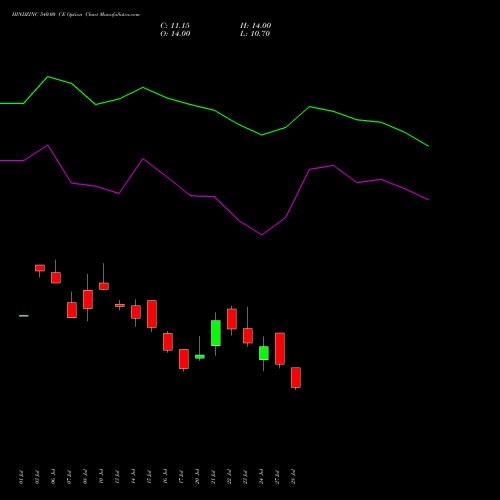This screenshot has height=500, width=500.
Task: Click the 21 Jul date label
Action: click(213, 477)
